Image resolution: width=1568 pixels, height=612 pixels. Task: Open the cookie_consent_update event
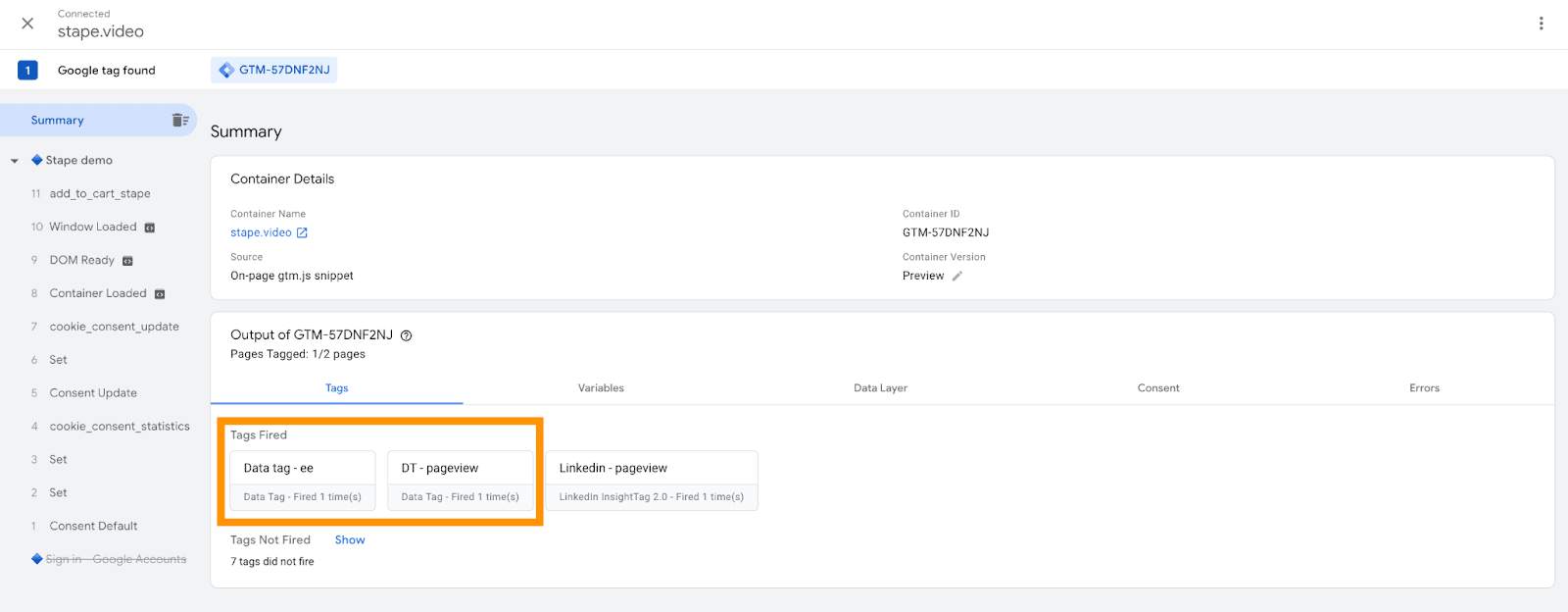point(114,327)
